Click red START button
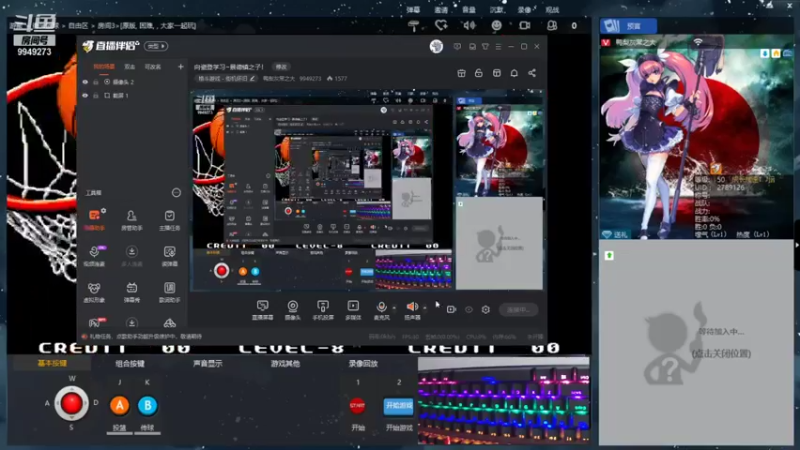800x450 pixels. point(358,406)
